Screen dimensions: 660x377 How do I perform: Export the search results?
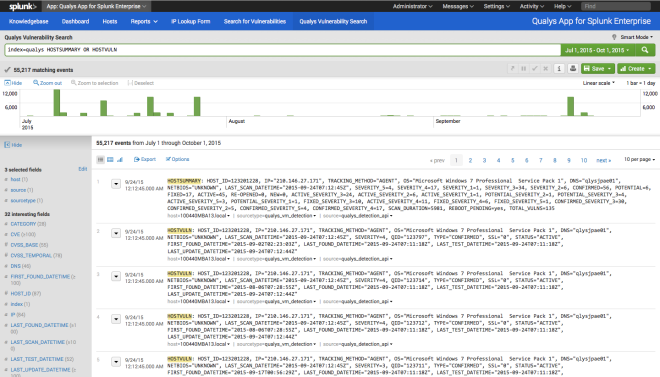coord(145,159)
